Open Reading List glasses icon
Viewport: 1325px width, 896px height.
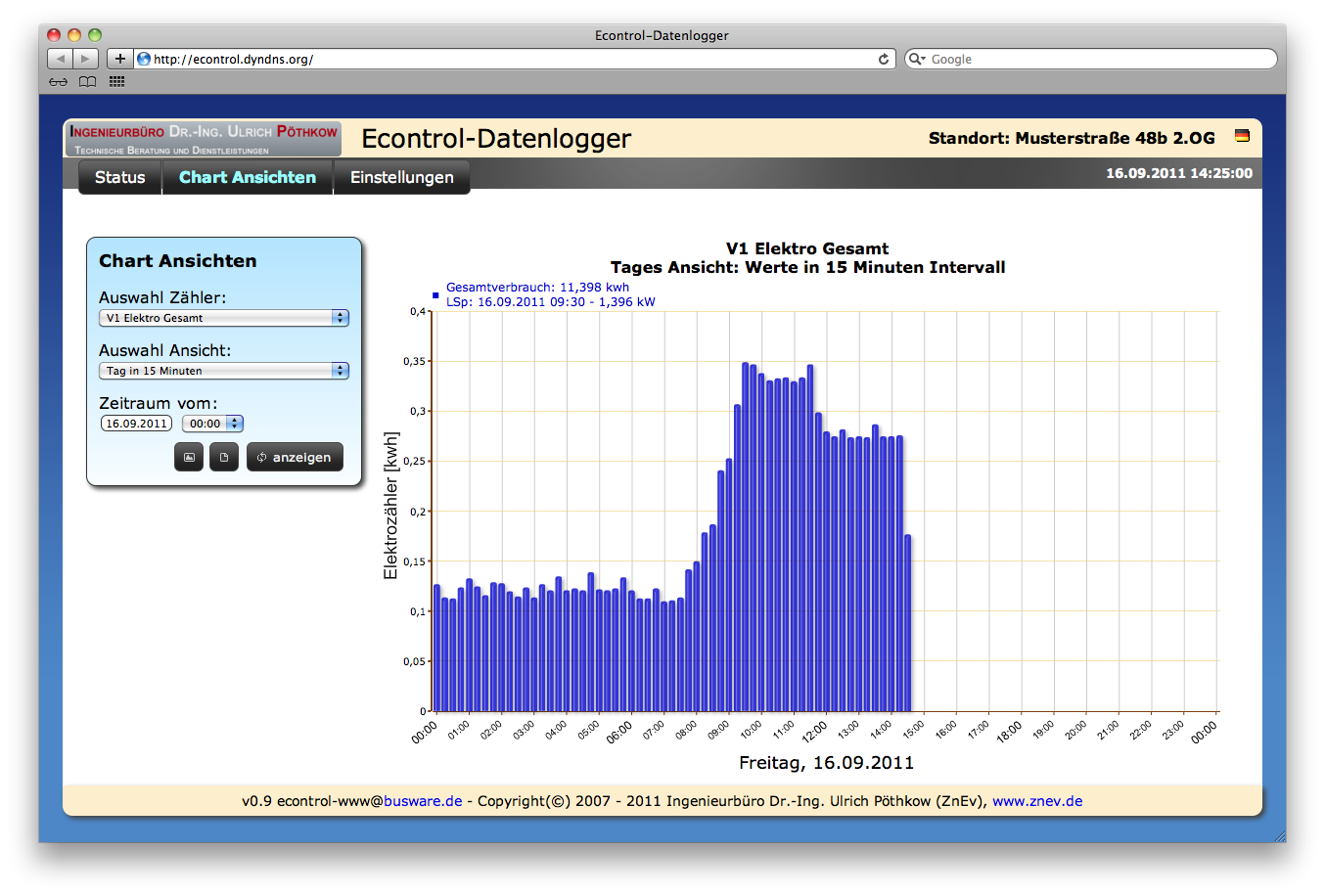(59, 82)
